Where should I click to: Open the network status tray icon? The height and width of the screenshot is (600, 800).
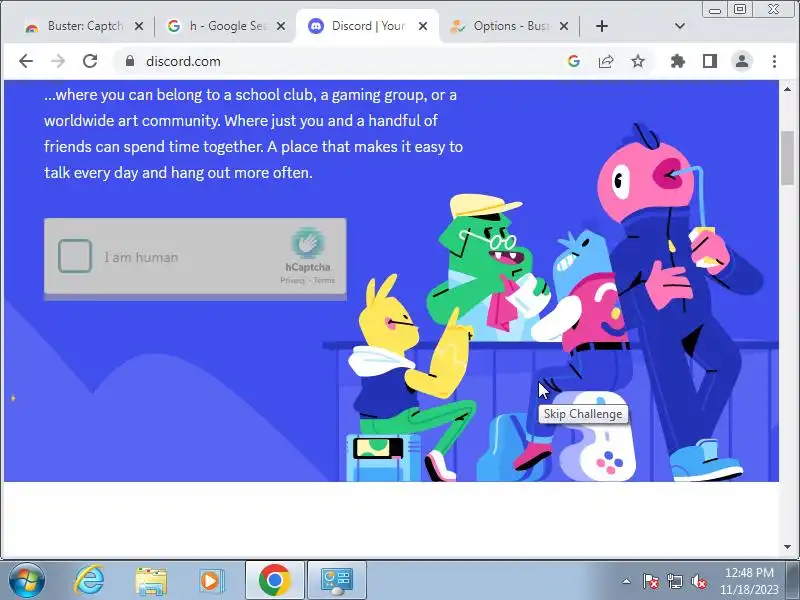click(674, 581)
